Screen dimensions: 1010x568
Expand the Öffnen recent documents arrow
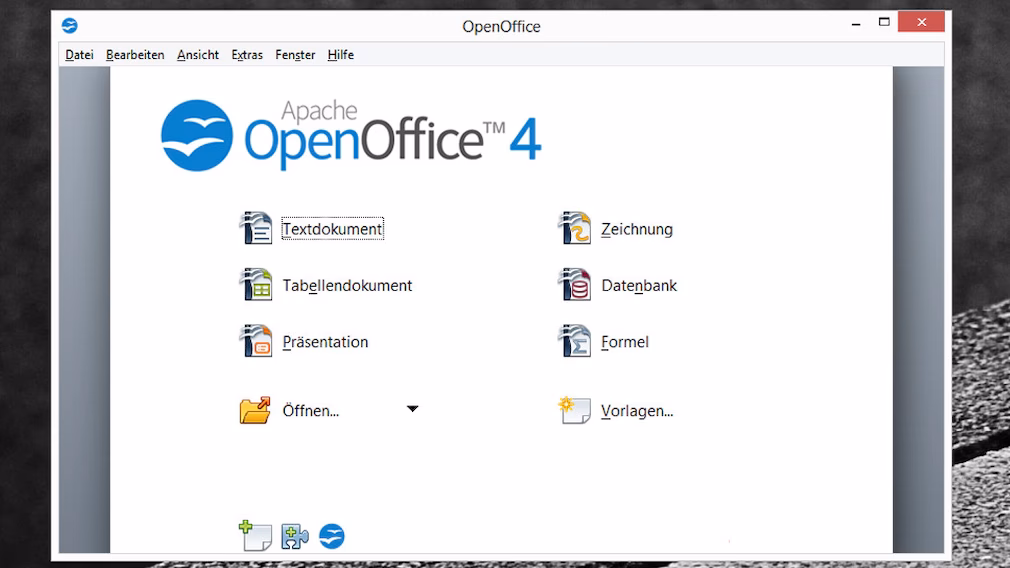(x=412, y=409)
